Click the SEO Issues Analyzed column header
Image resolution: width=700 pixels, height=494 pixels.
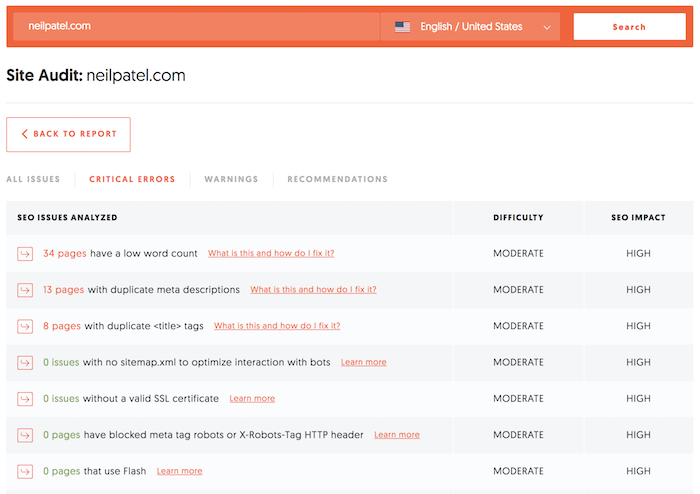[x=67, y=218]
